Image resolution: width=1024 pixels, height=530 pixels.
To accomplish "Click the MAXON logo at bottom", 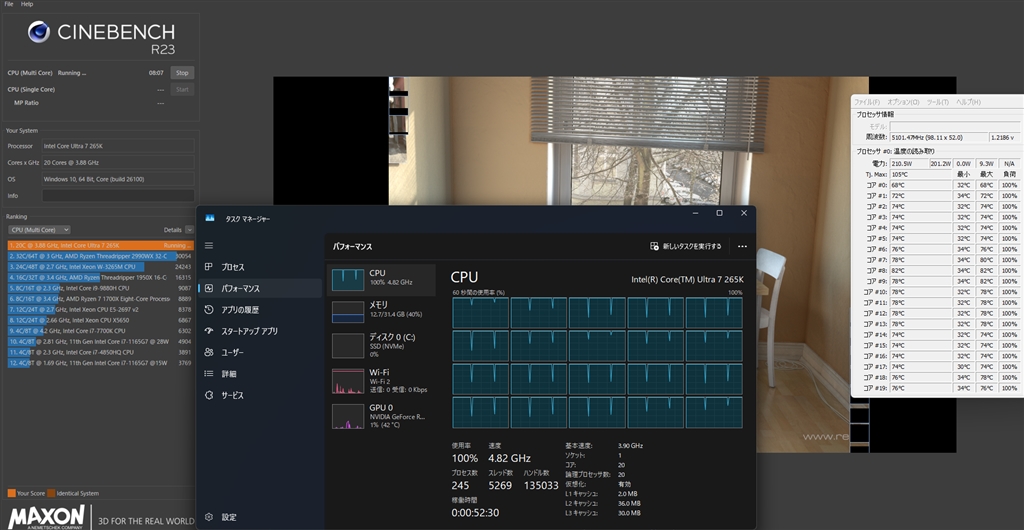I will (x=46, y=517).
